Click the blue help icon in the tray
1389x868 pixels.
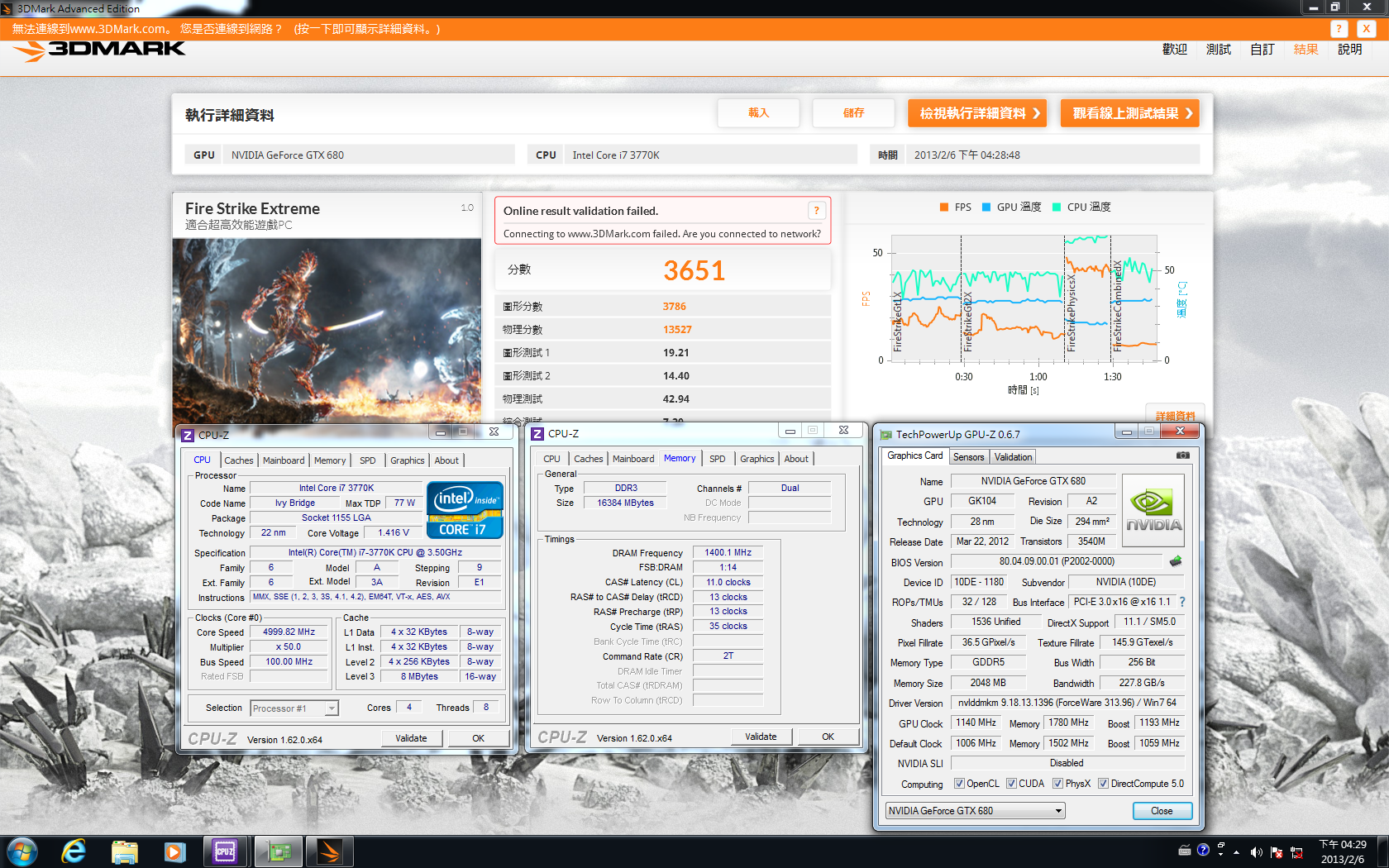coord(1203,850)
